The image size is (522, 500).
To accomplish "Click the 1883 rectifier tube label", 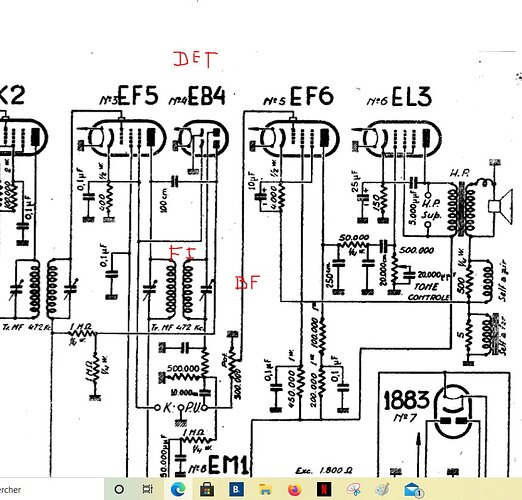I will 406,400.
